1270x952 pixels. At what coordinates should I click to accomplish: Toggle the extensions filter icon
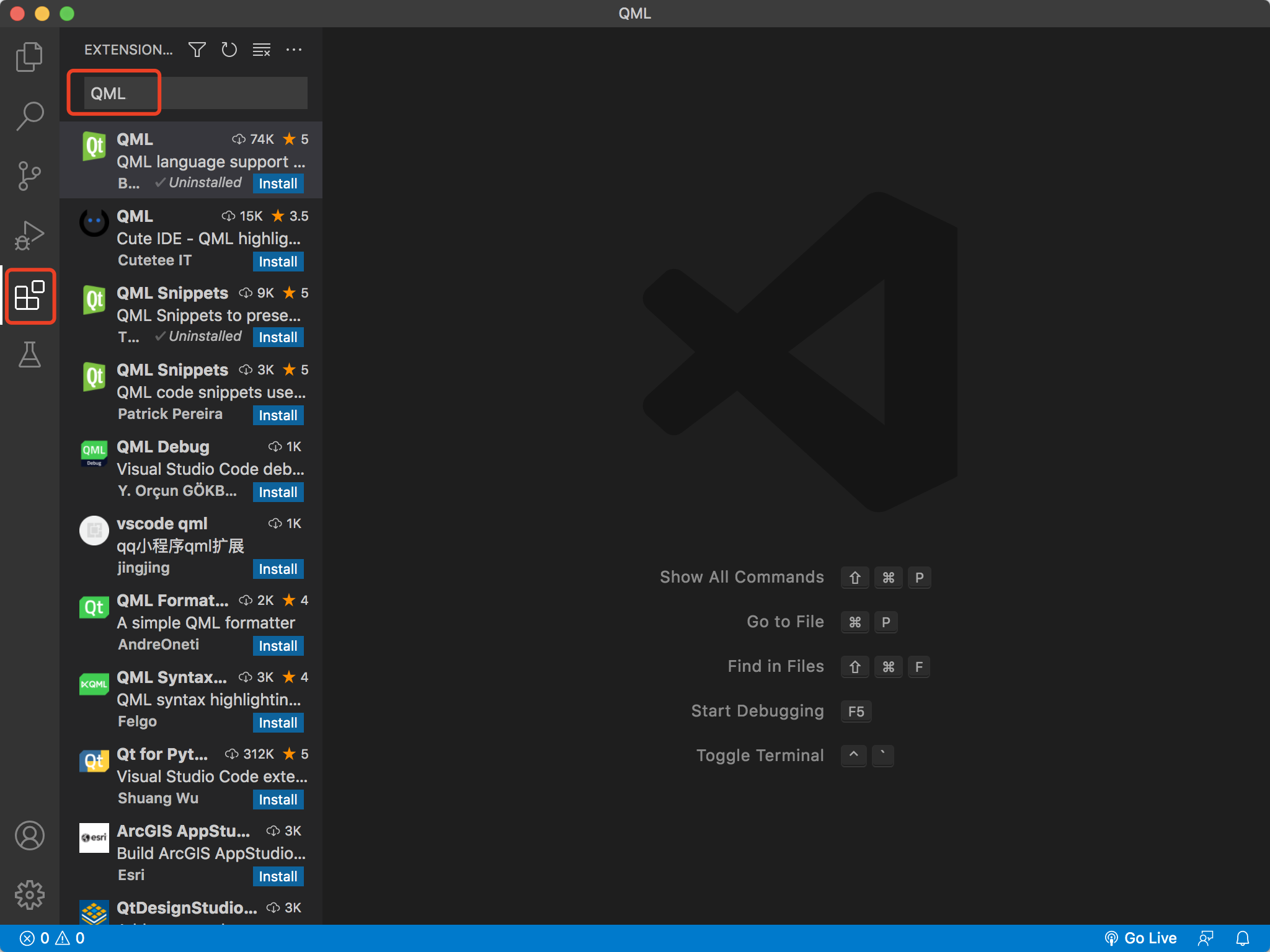(197, 50)
